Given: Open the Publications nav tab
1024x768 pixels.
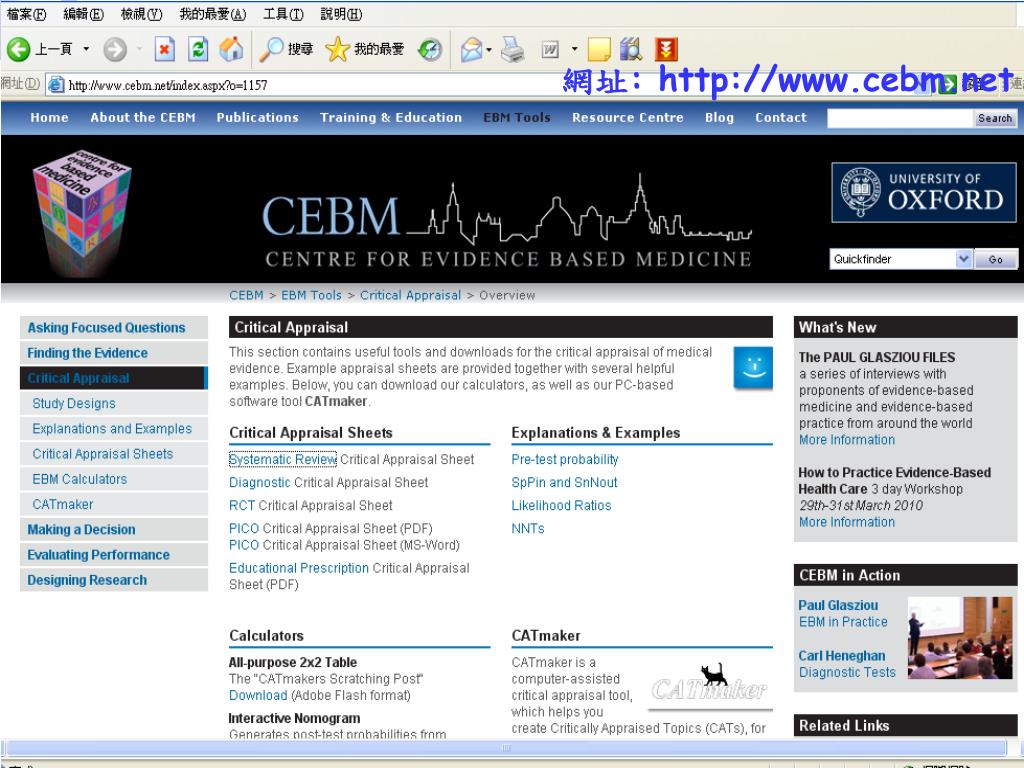Looking at the screenshot, I should point(257,118).
